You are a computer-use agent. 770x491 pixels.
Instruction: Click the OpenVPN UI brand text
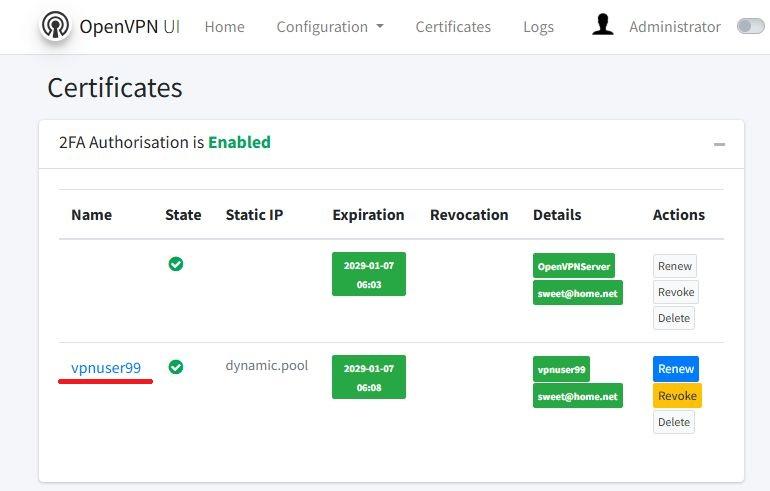[130, 27]
